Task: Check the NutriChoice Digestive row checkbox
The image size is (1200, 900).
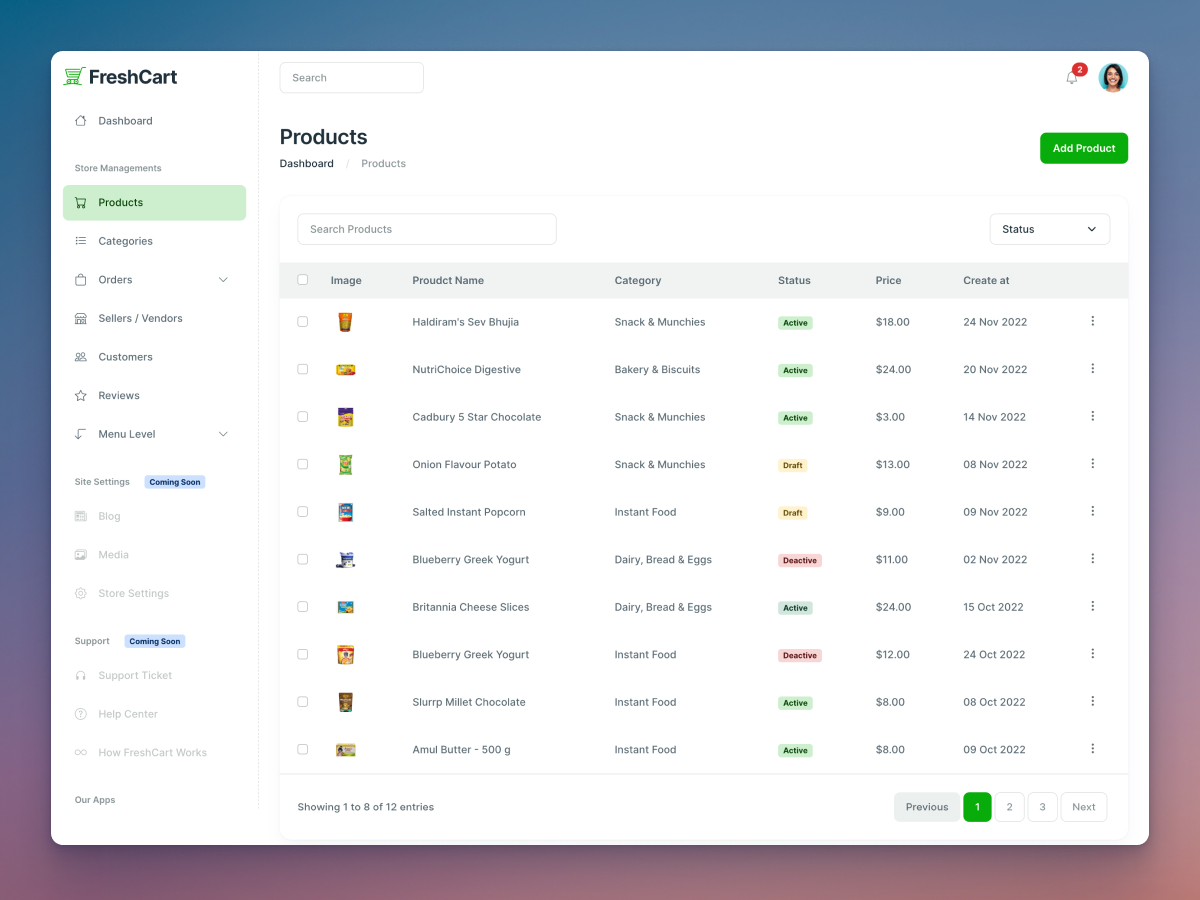Action: 303,369
